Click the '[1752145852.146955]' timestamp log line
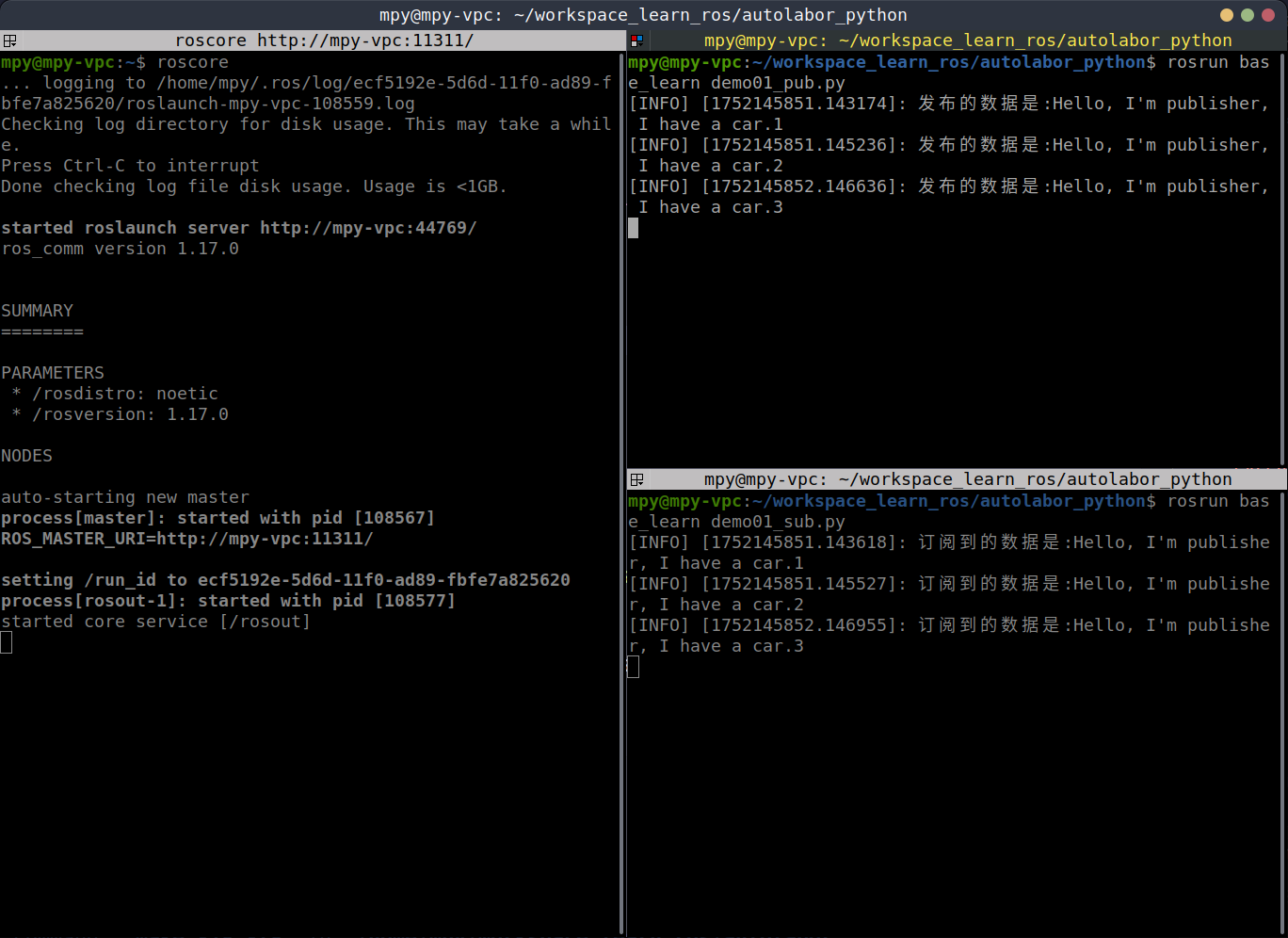Screen dimensions: 1288x938 [949, 625]
